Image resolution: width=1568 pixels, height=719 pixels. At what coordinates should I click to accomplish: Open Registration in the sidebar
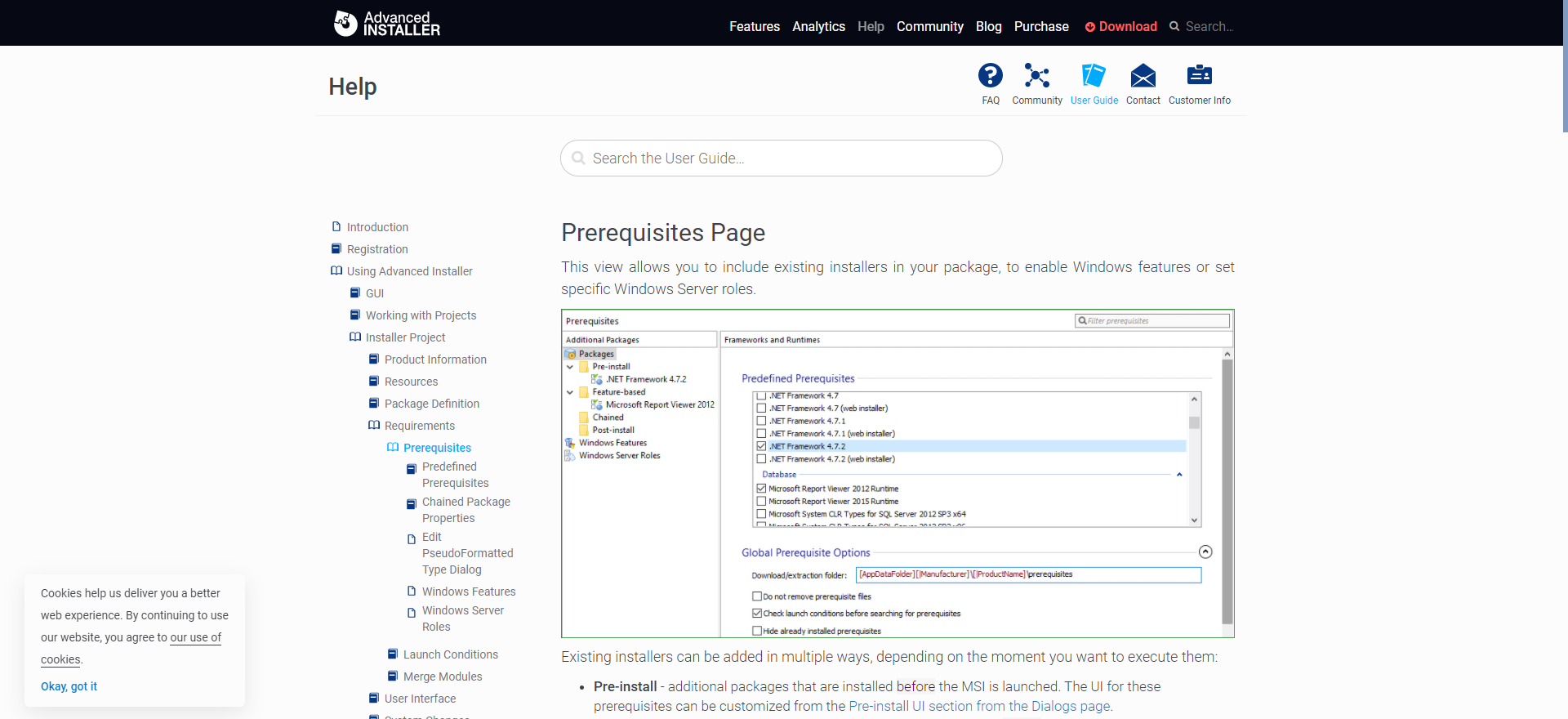coord(377,249)
